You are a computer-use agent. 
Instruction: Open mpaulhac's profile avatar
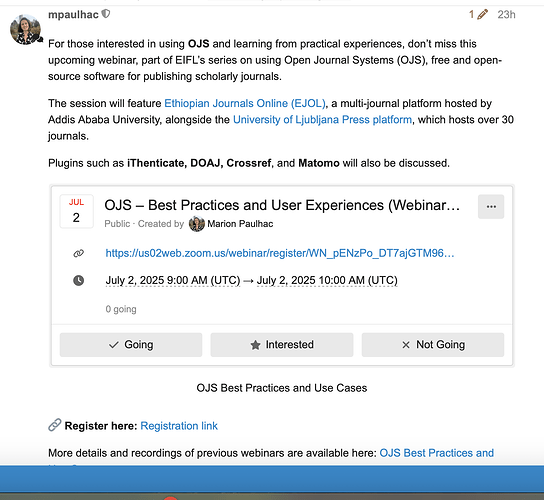point(25,29)
